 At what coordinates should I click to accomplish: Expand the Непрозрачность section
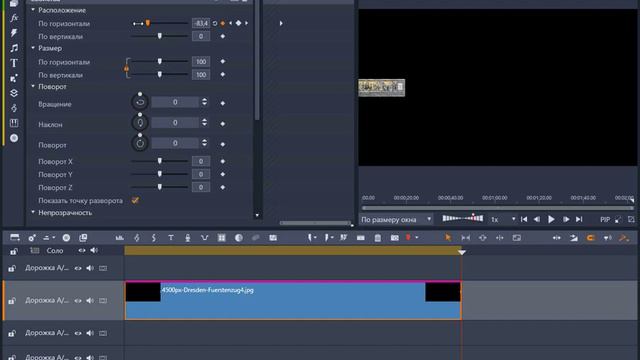[33, 212]
